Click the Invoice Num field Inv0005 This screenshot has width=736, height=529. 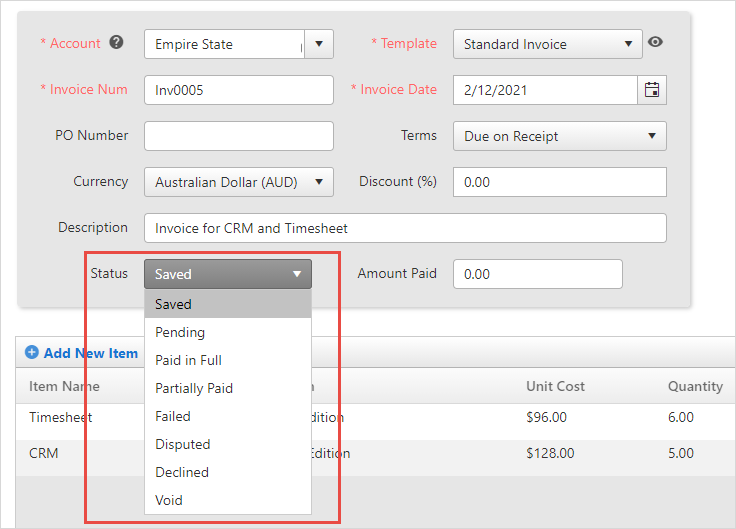[239, 90]
